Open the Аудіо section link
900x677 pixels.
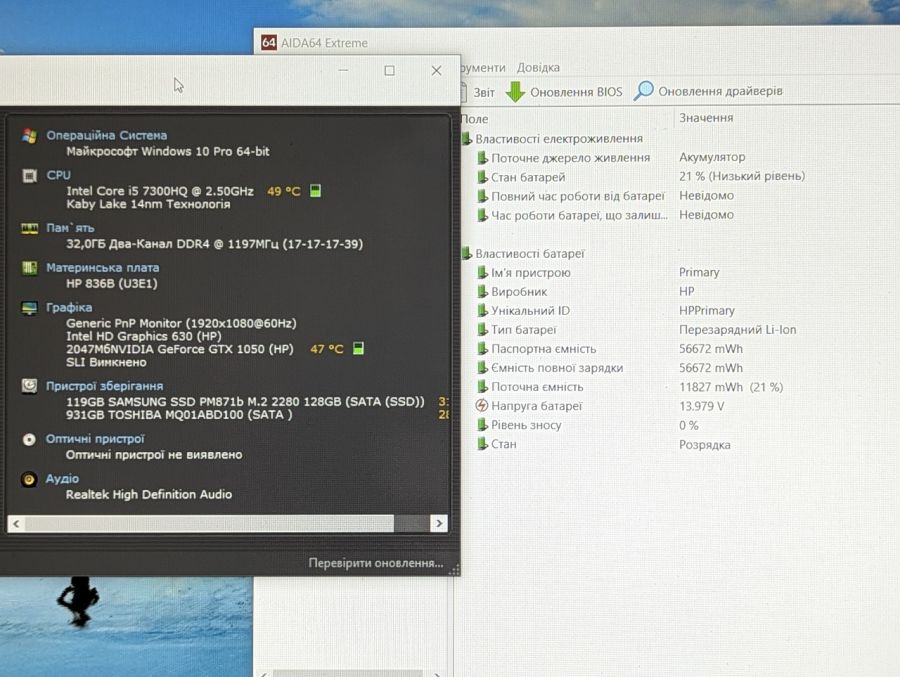(62, 478)
